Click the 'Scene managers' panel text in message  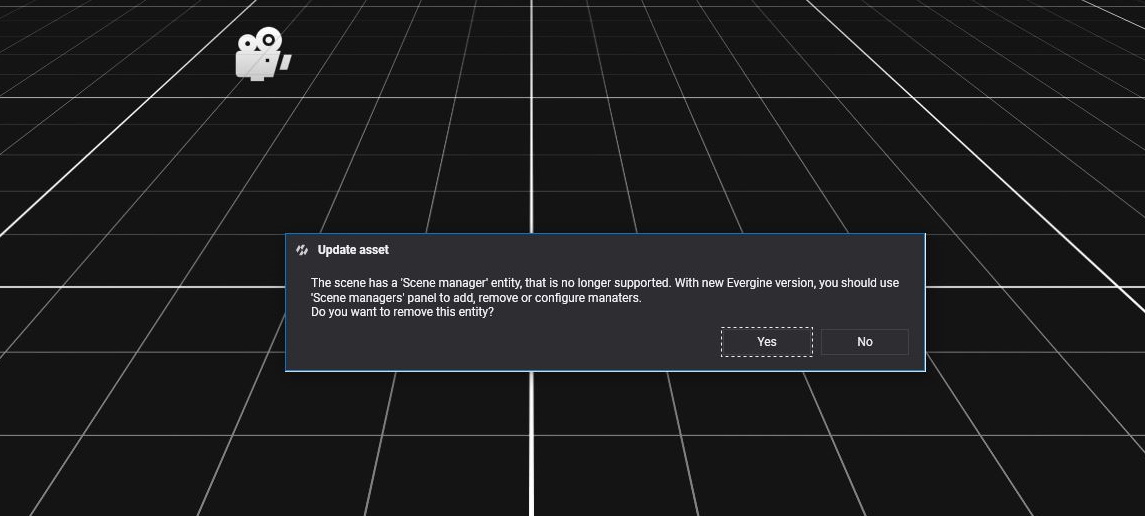[354, 298]
